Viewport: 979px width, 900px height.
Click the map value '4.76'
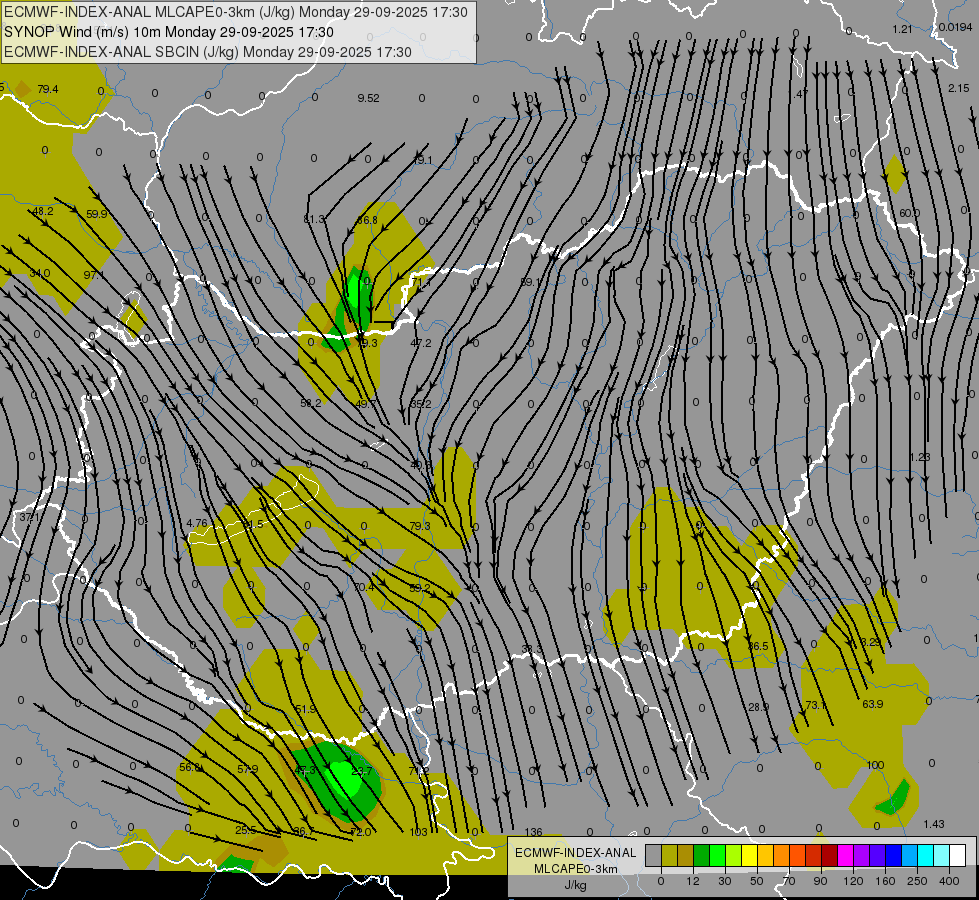(197, 523)
